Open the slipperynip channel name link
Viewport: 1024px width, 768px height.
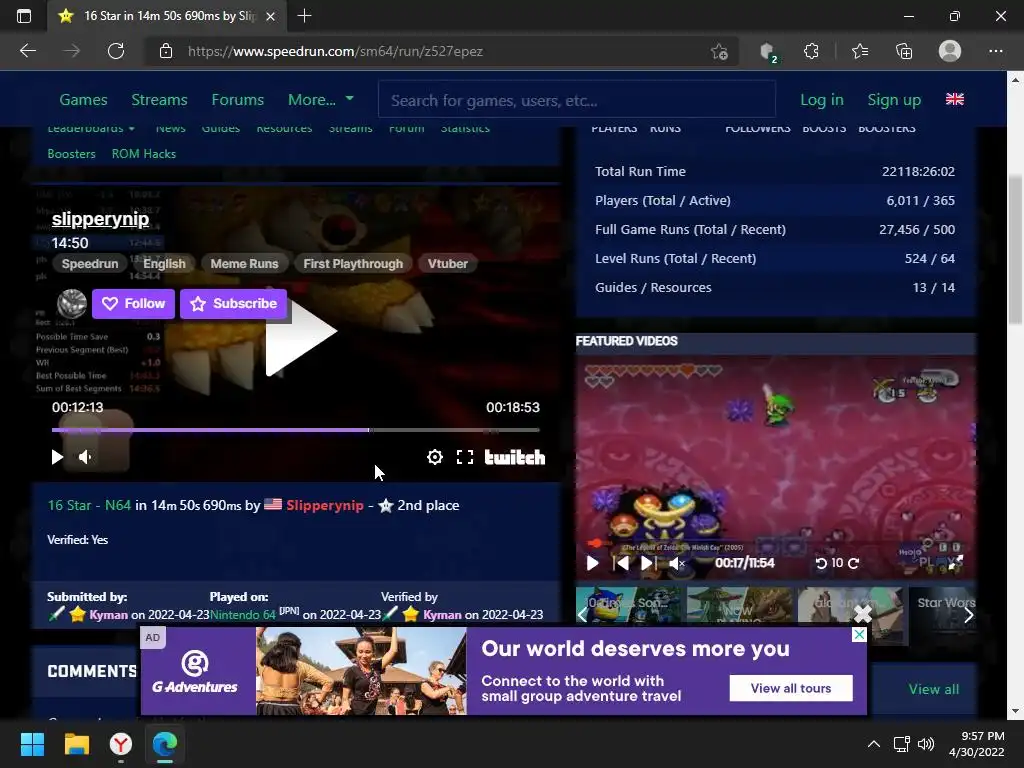click(x=101, y=219)
